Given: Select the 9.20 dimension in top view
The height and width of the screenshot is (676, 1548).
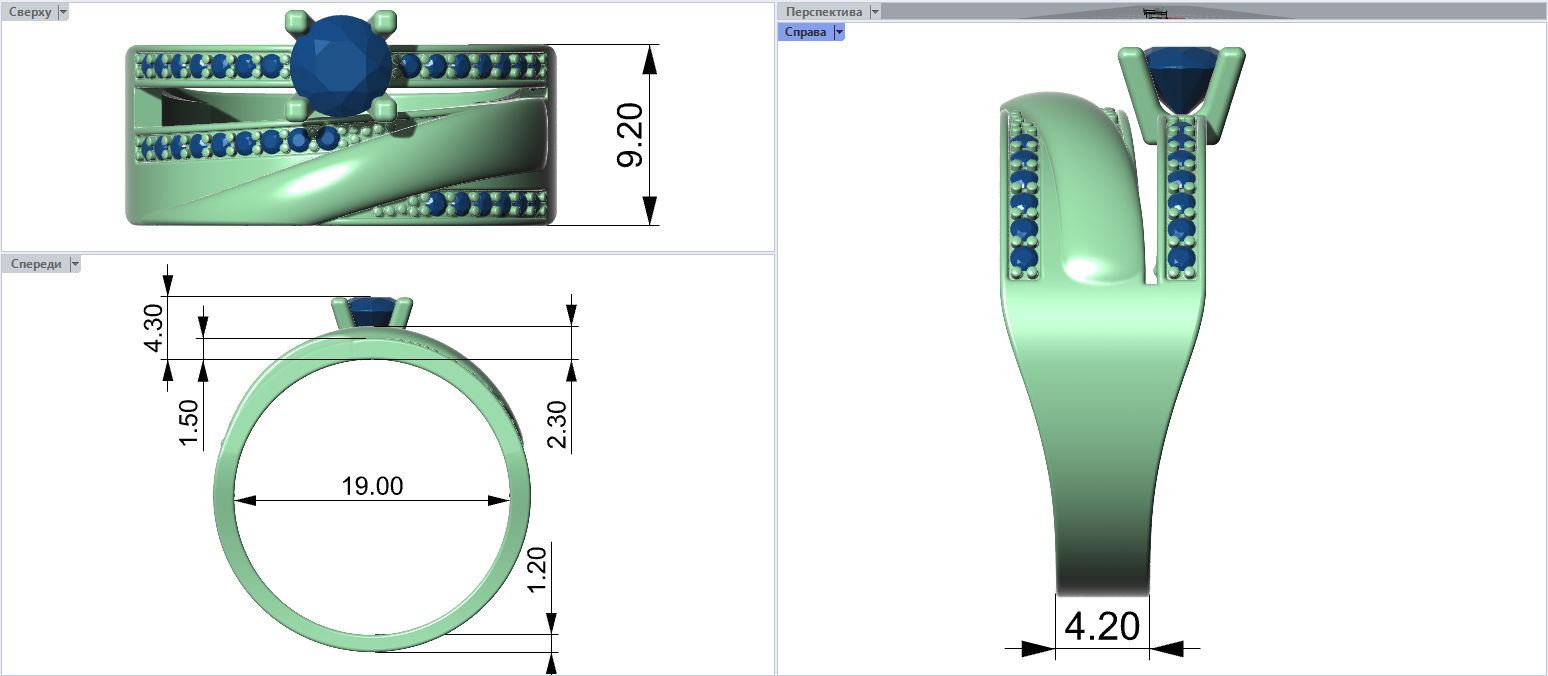Looking at the screenshot, I should (x=630, y=135).
